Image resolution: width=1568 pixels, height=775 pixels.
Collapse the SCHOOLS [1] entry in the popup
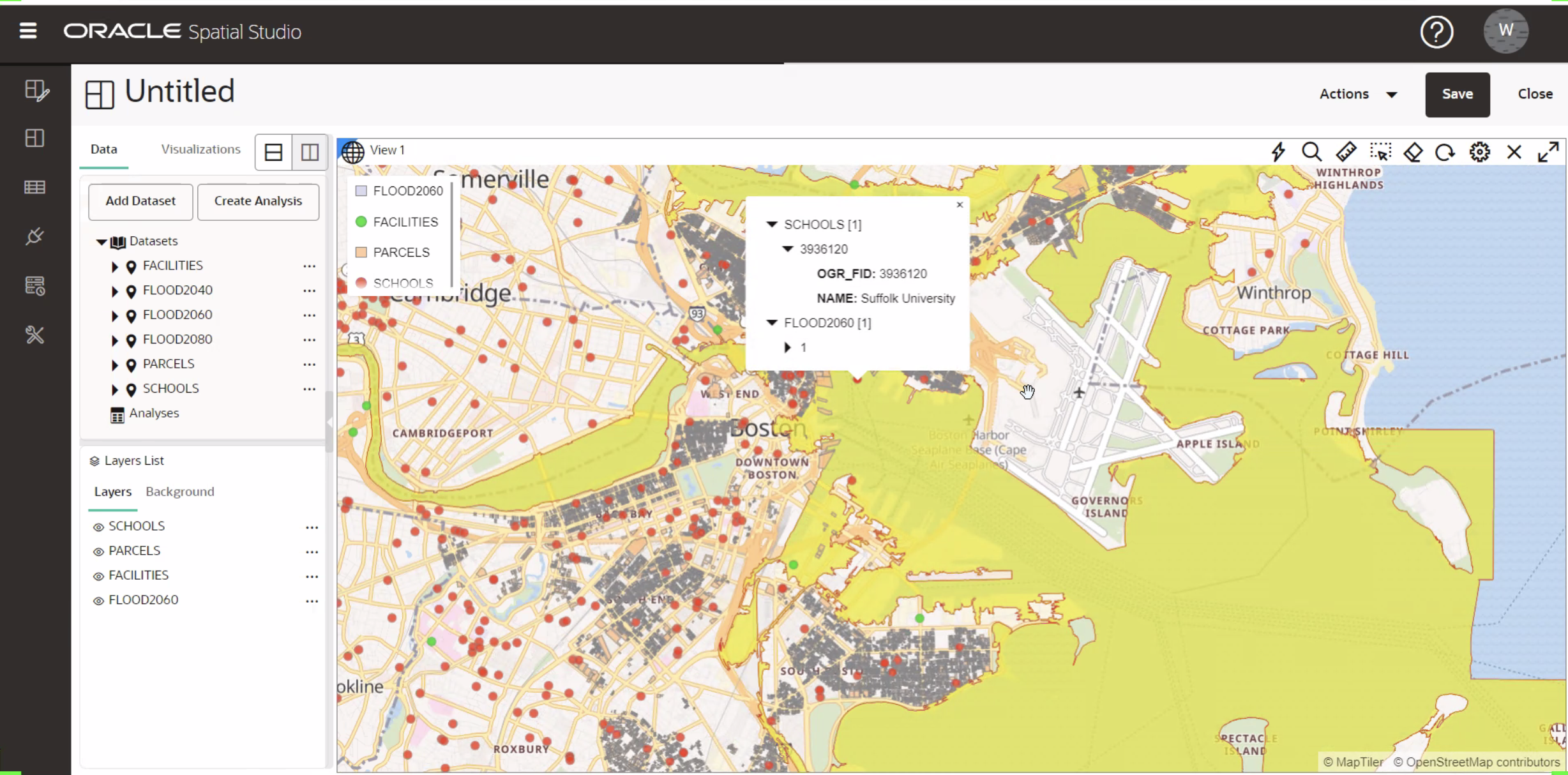pyautogui.click(x=771, y=224)
